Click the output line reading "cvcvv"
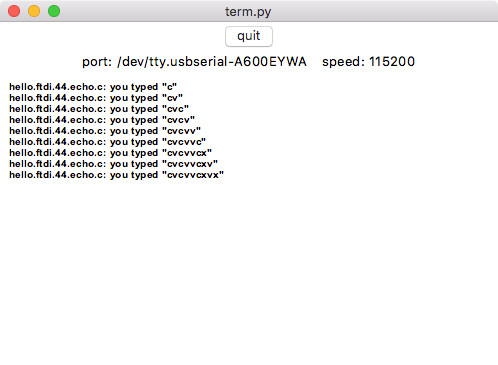 pyautogui.click(x=105, y=131)
